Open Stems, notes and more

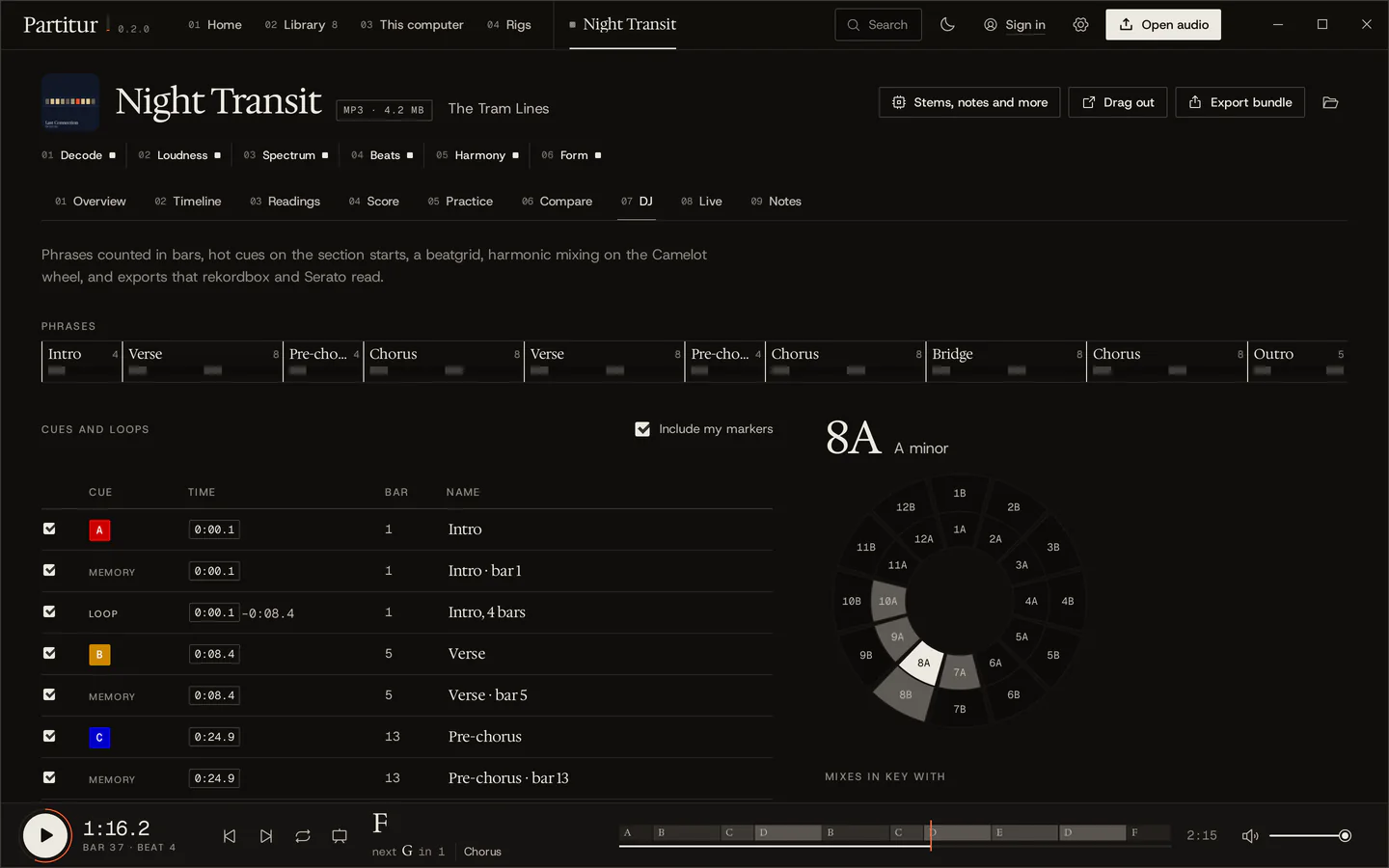click(x=969, y=102)
